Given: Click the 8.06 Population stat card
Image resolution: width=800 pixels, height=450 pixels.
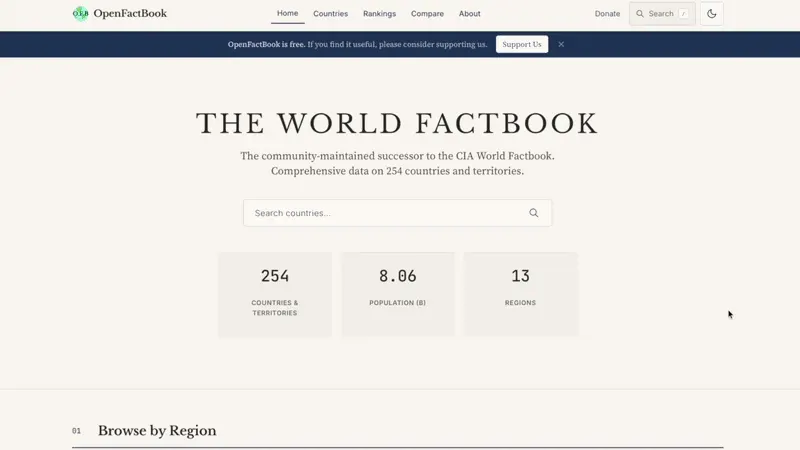Looking at the screenshot, I should click(x=398, y=294).
